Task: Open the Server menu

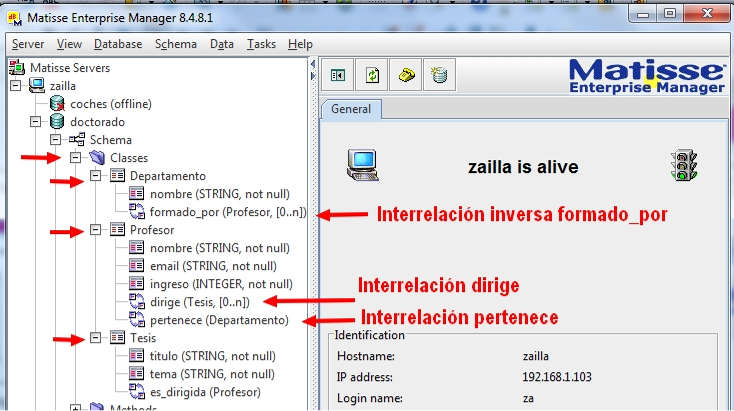Action: (x=28, y=44)
